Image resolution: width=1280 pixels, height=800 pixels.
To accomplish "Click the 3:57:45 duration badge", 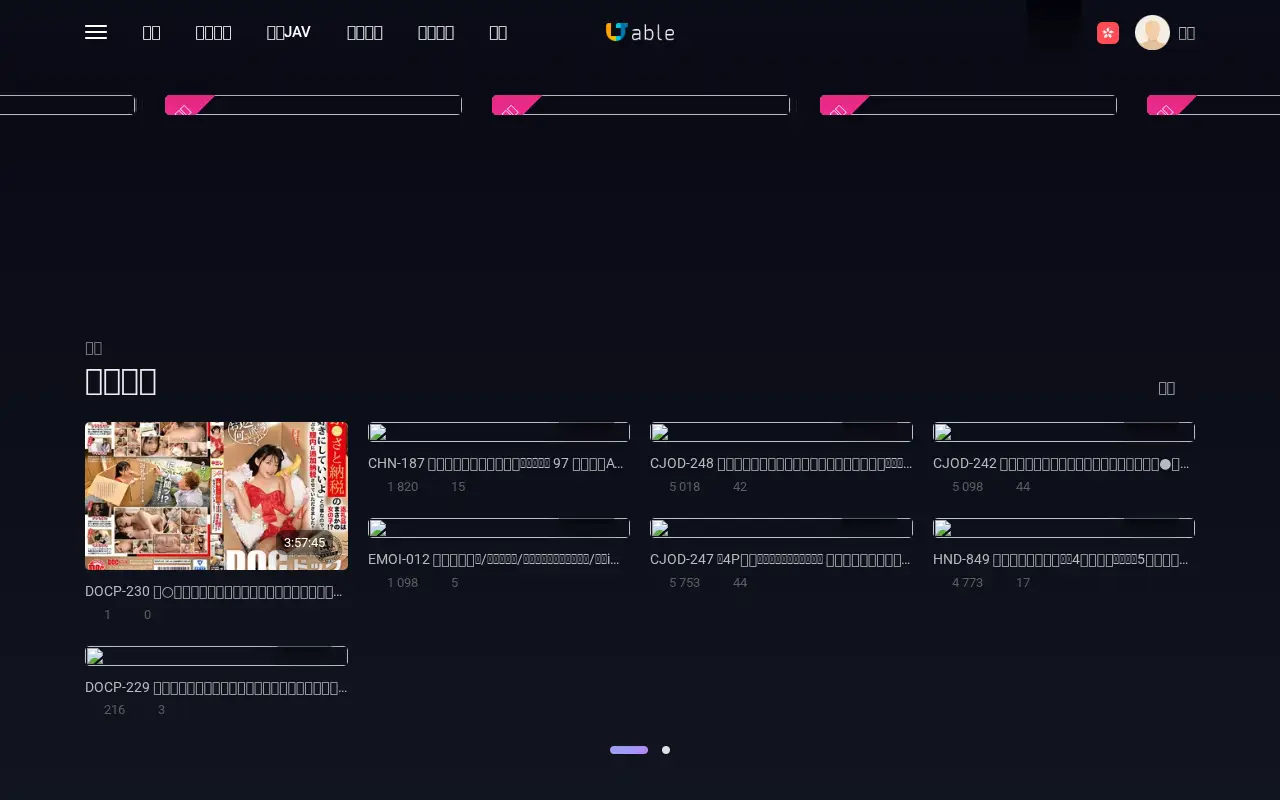I will click(x=305, y=543).
